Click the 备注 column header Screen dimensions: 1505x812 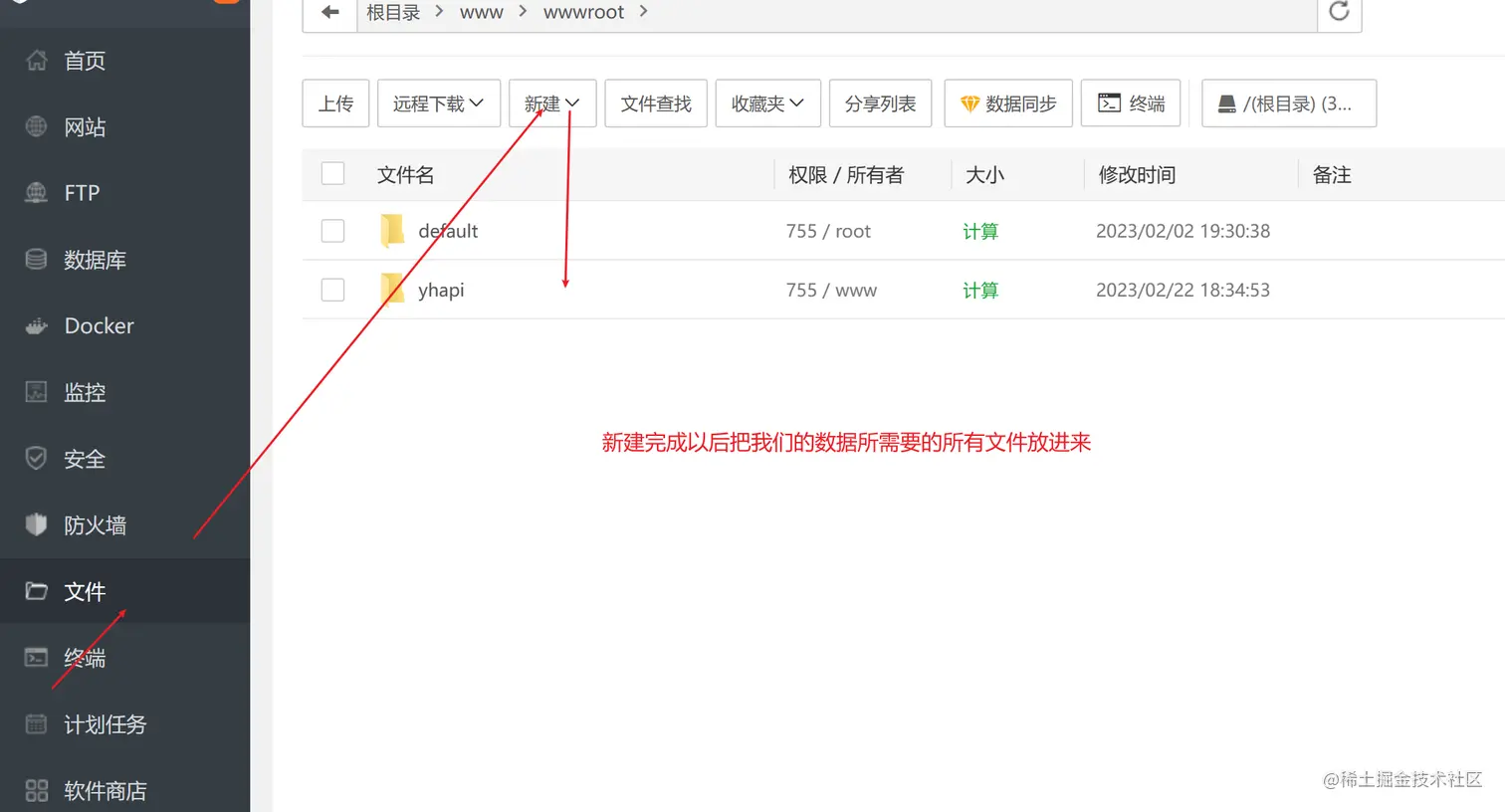(1332, 175)
